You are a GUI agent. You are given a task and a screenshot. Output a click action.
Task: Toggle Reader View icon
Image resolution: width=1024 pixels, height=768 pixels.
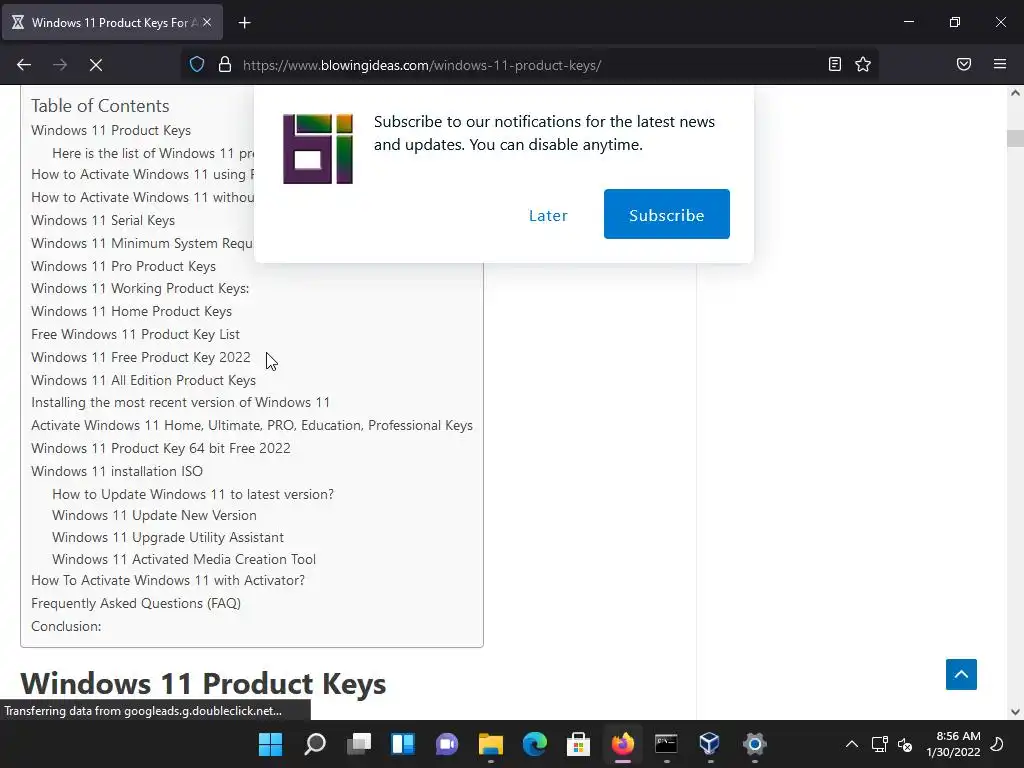(x=835, y=64)
